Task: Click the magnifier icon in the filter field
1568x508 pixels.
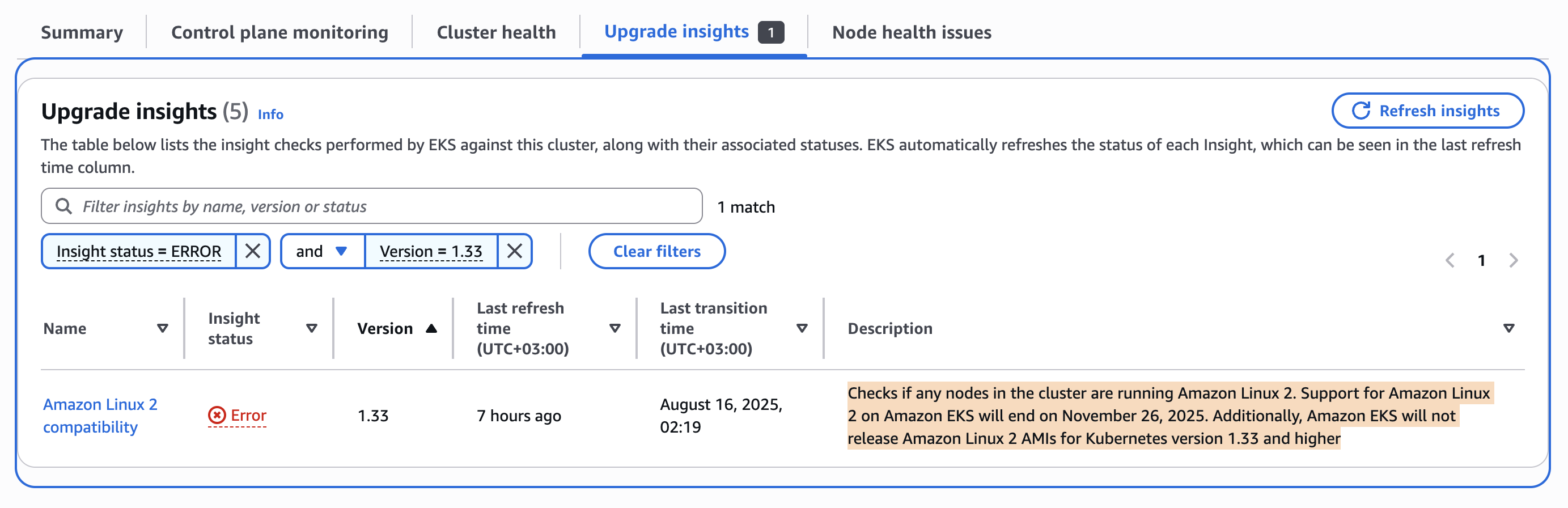Action: 63,206
